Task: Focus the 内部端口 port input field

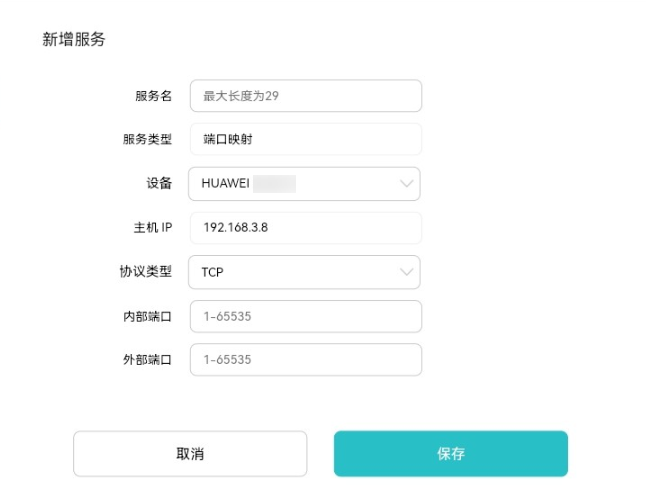Action: point(305,316)
